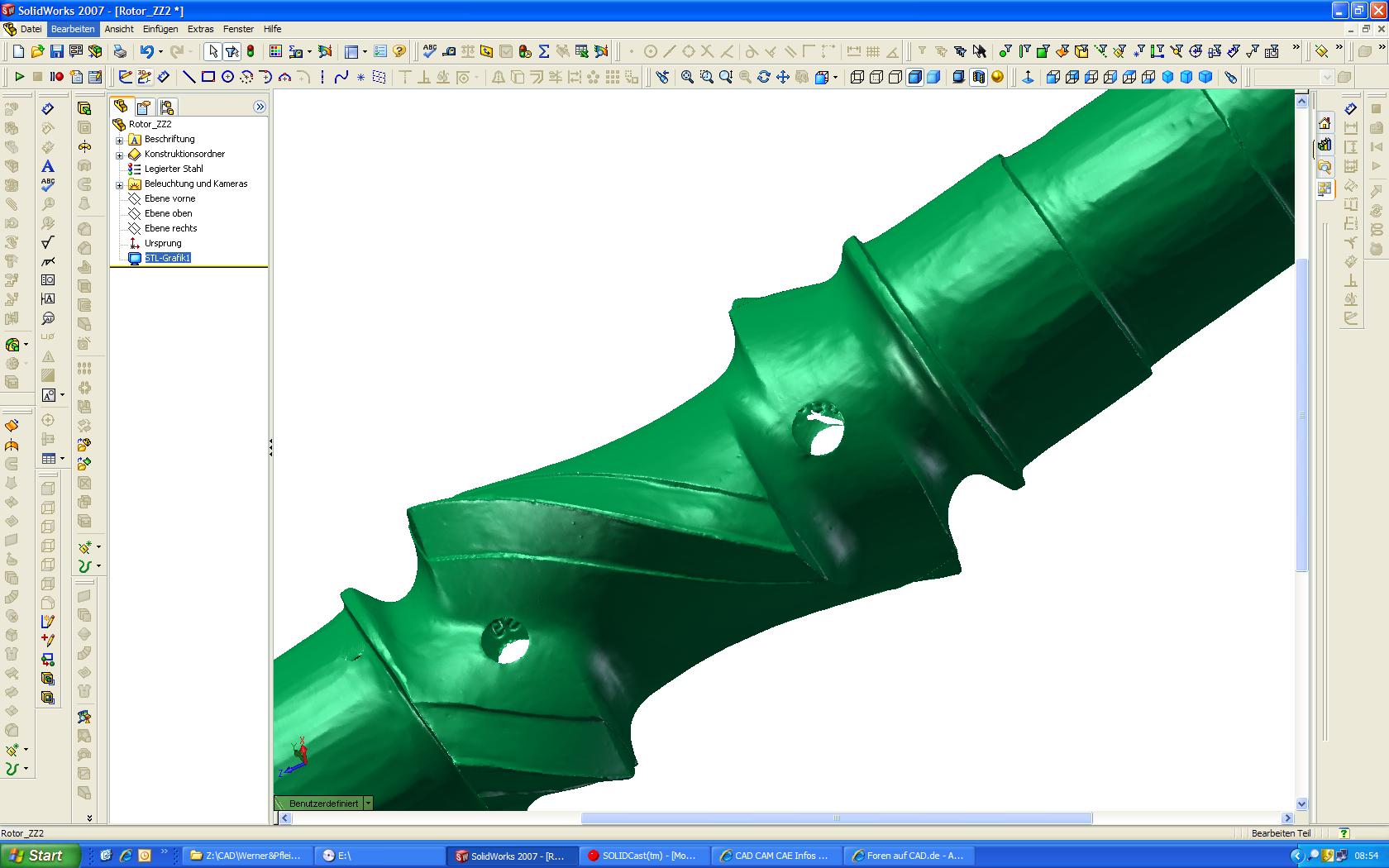The width and height of the screenshot is (1389, 868).
Task: Select STL-Grafik1 in the feature tree
Action: (168, 258)
